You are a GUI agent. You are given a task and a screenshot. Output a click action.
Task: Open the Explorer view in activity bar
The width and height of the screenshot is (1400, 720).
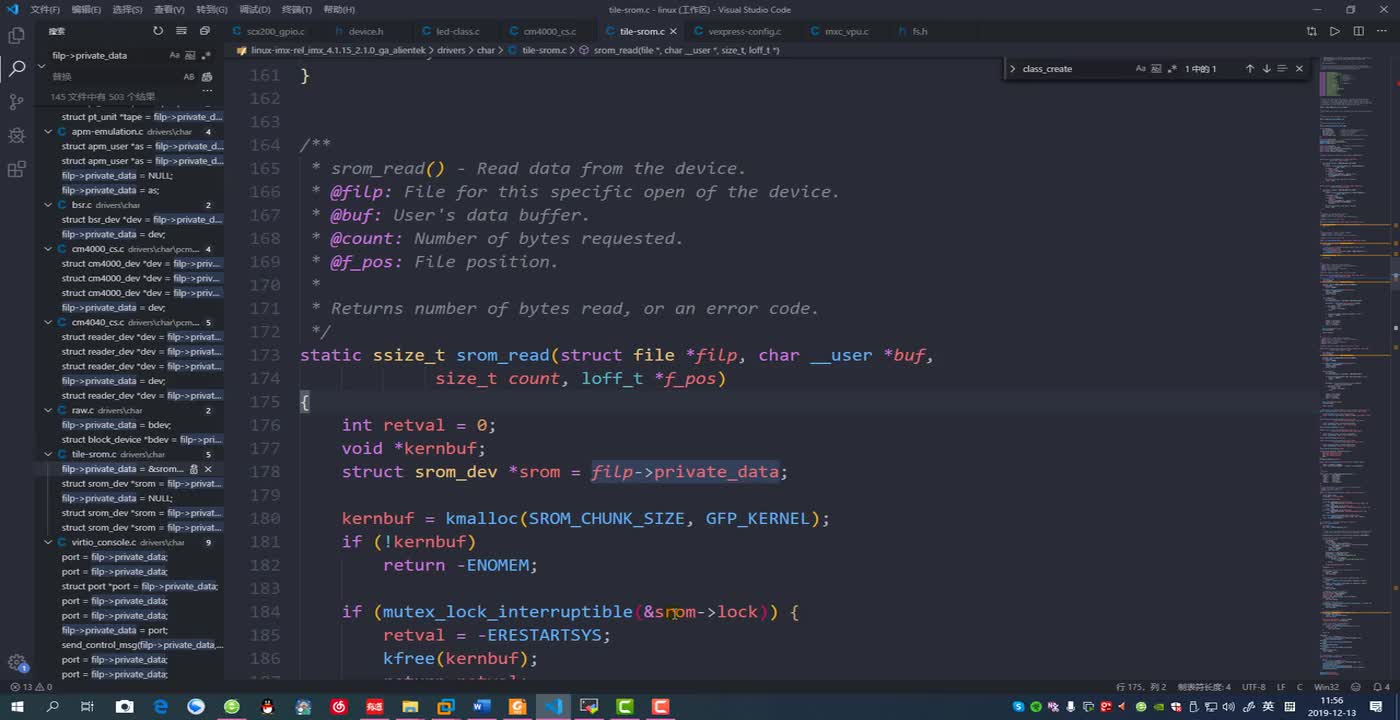tap(16, 35)
